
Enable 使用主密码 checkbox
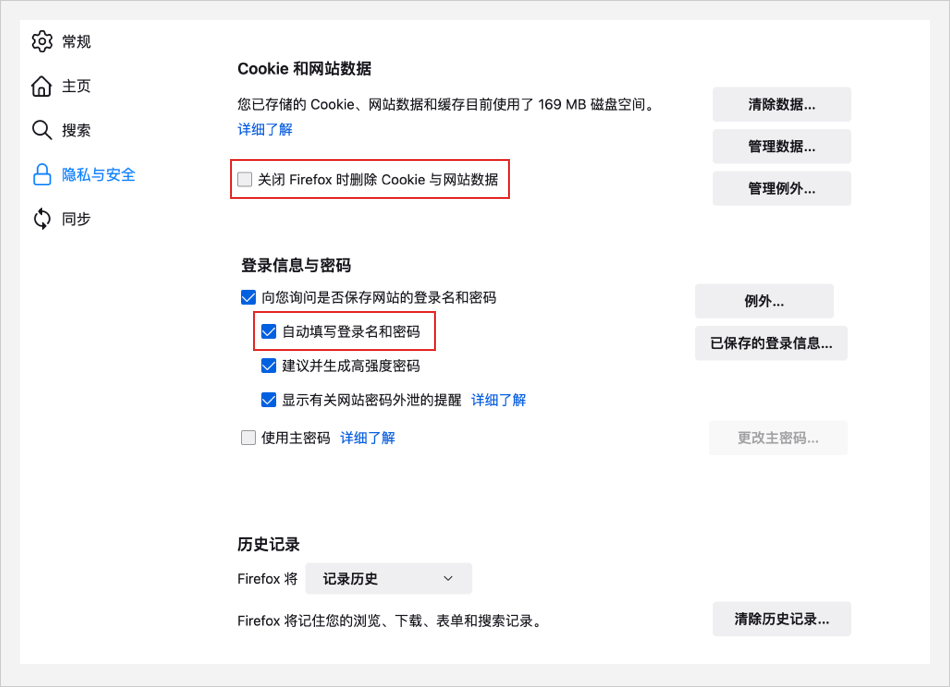[x=248, y=438]
